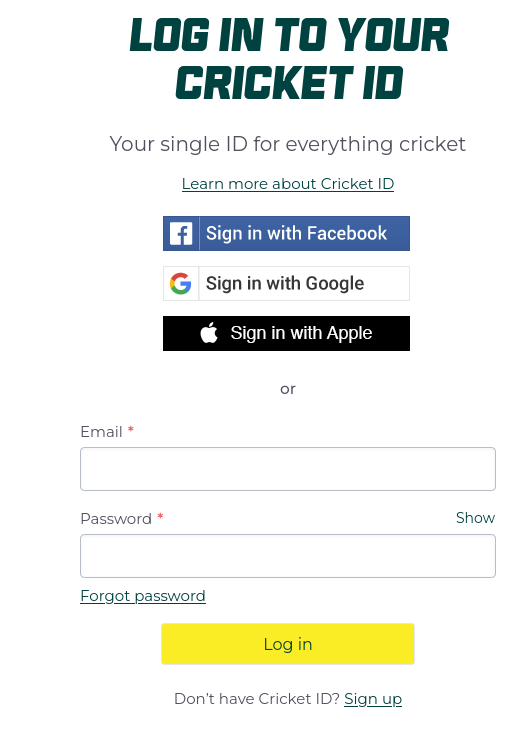Click the 'or' divider text
This screenshot has height=749, width=529.
click(x=288, y=389)
